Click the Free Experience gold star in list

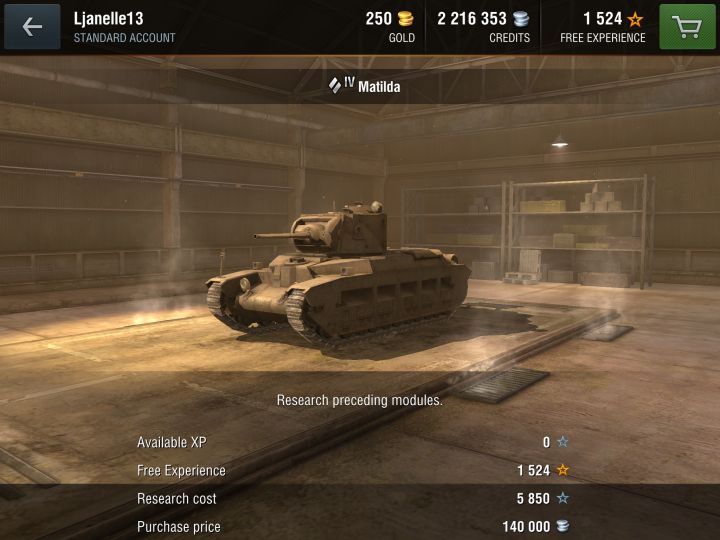click(x=562, y=470)
